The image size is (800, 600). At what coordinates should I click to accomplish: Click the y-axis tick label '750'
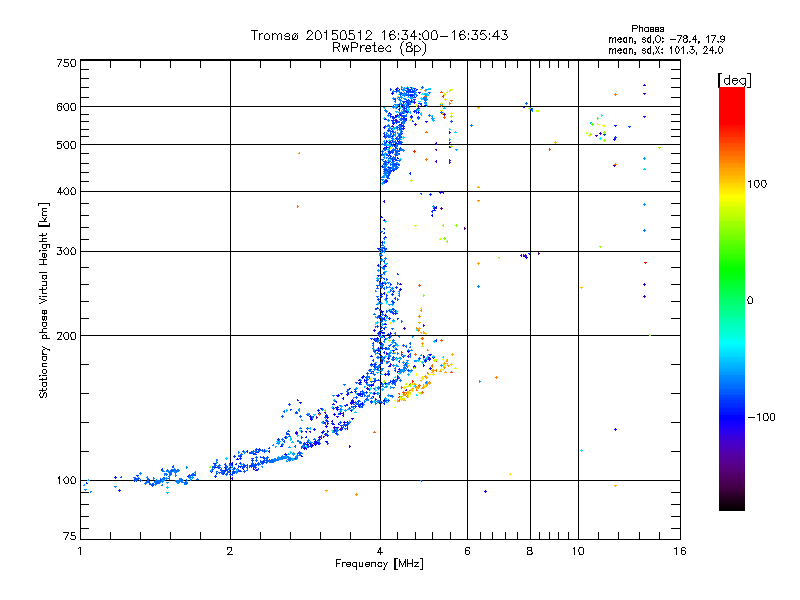pos(66,63)
